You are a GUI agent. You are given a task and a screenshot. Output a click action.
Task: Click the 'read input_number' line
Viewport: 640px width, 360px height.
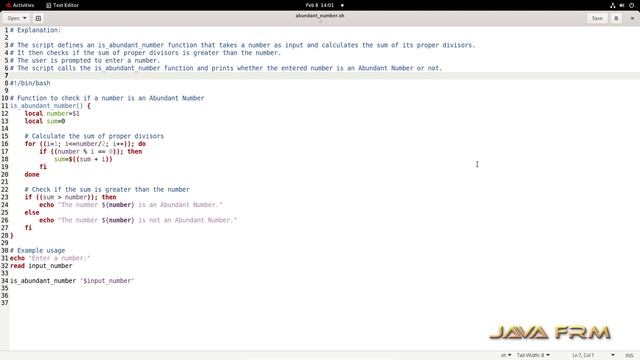[x=41, y=266]
